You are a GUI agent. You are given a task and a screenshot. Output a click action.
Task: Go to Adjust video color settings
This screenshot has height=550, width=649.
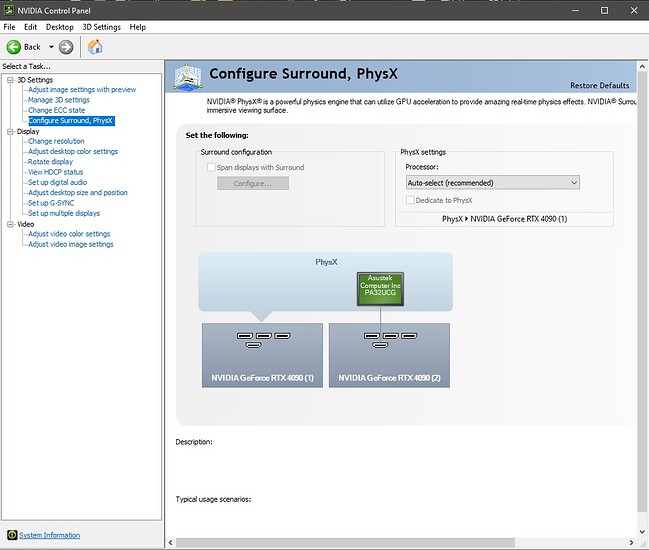tap(69, 234)
